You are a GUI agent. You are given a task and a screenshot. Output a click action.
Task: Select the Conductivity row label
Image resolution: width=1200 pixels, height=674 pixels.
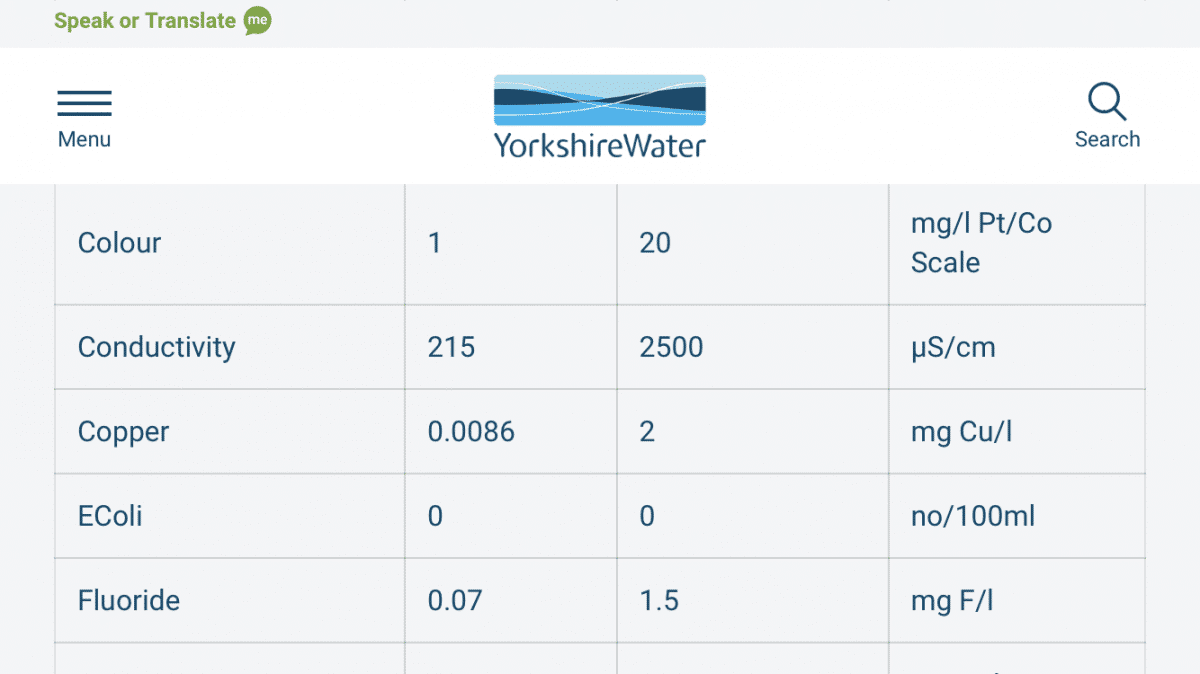157,347
